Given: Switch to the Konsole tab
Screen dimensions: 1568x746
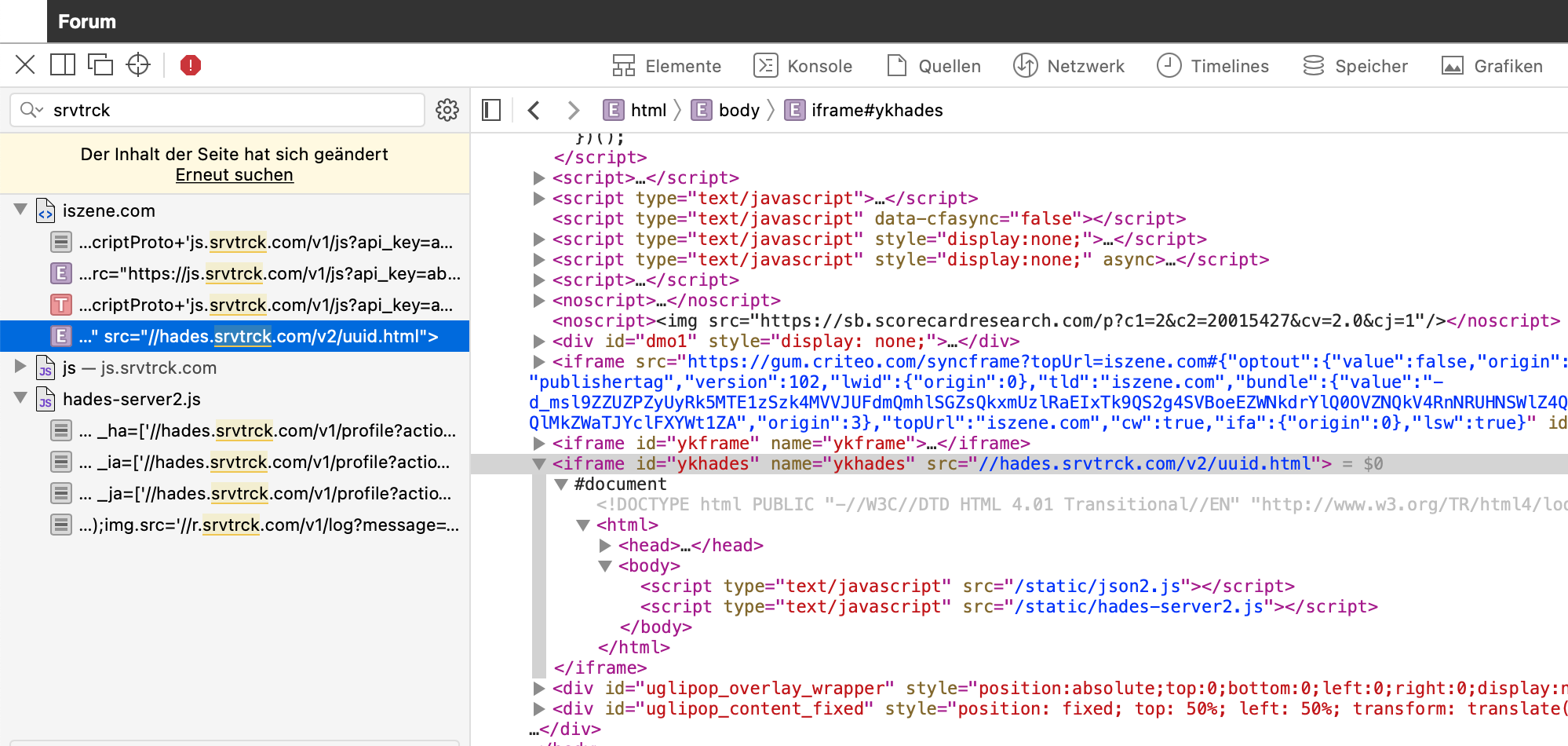Looking at the screenshot, I should click(803, 66).
